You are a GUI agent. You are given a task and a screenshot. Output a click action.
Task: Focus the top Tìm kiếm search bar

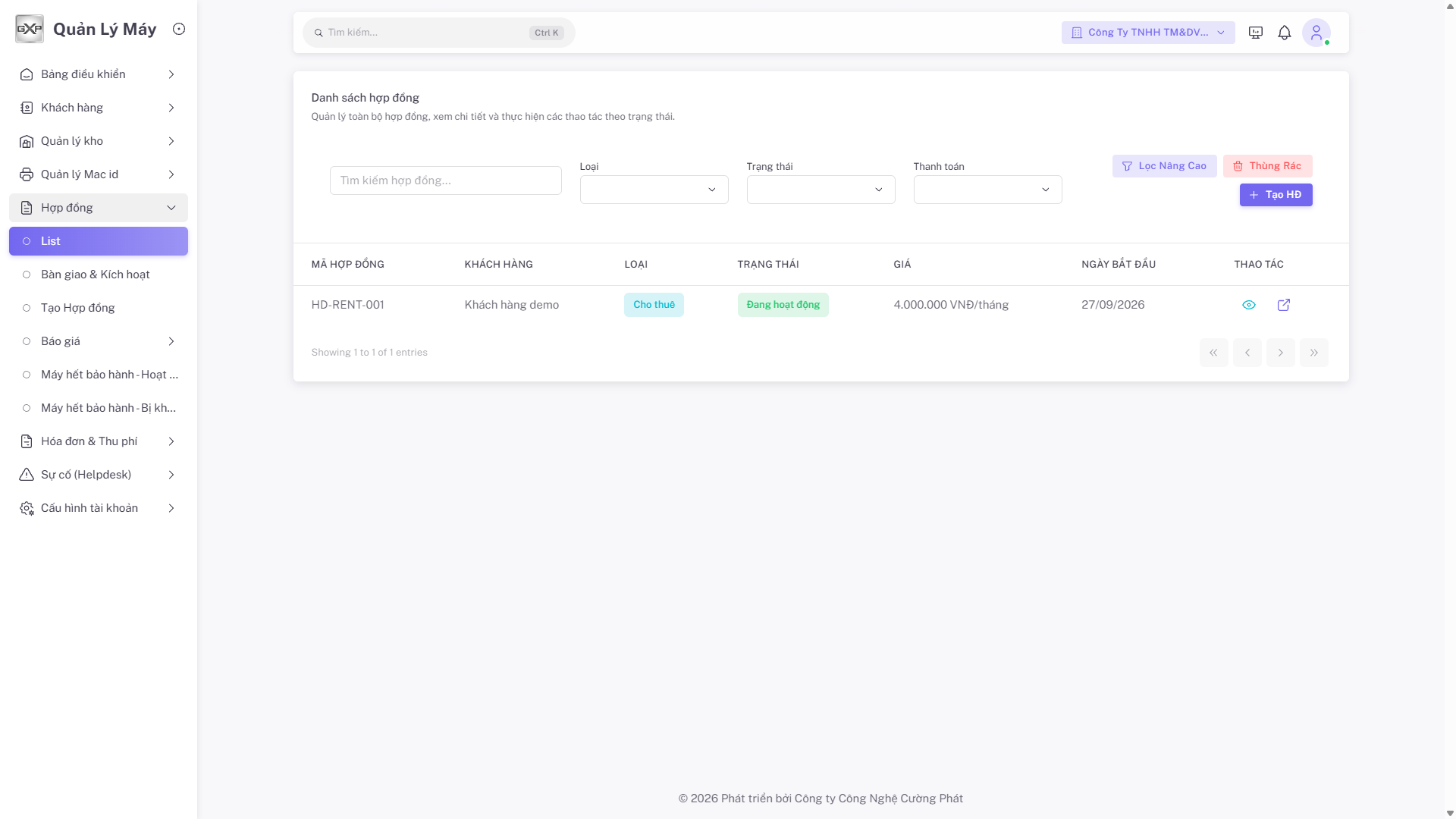(438, 33)
